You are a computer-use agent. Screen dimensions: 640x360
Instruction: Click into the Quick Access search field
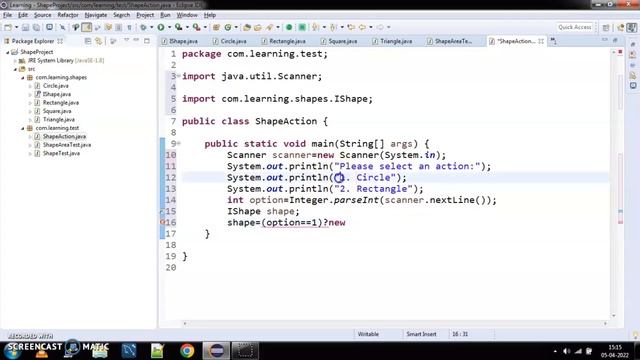[575, 27]
